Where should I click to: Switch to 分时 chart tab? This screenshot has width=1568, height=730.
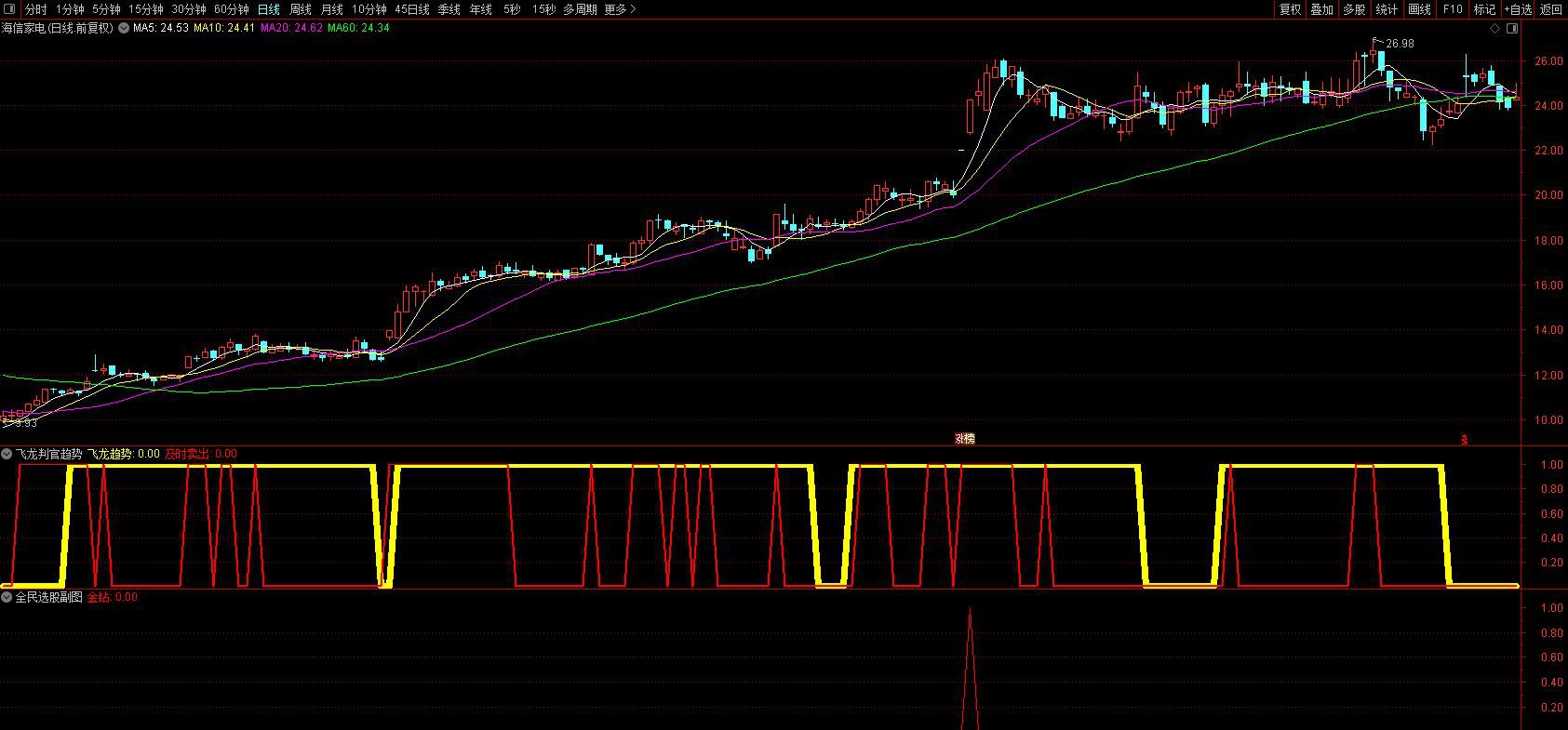pos(35,9)
